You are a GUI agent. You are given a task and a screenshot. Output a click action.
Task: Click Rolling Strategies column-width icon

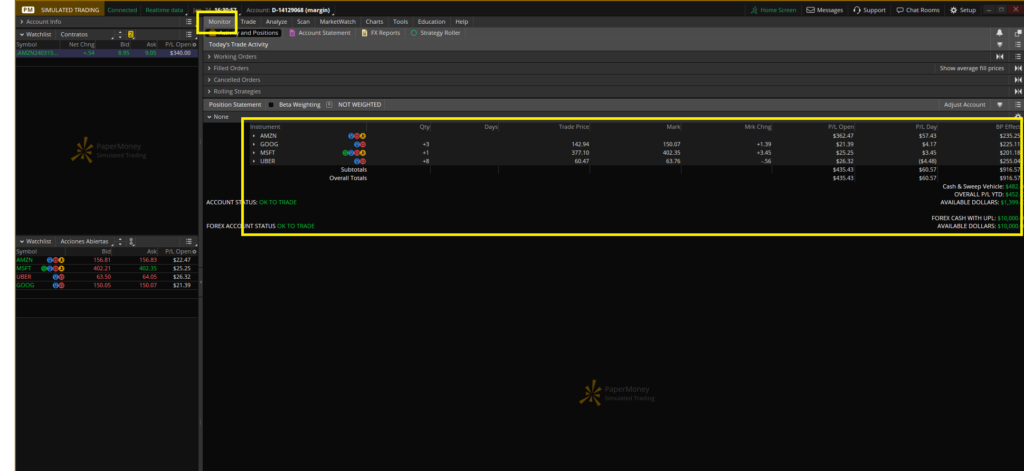(1017, 91)
